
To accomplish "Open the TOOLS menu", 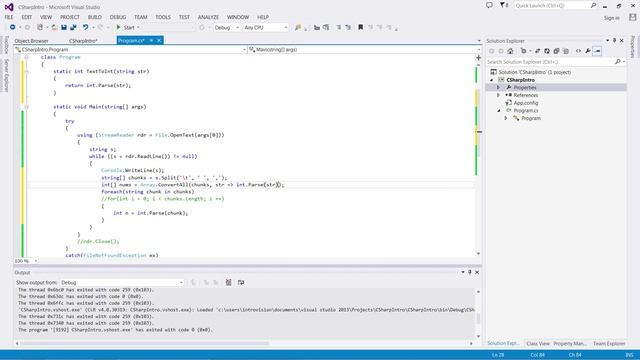I will point(163,17).
